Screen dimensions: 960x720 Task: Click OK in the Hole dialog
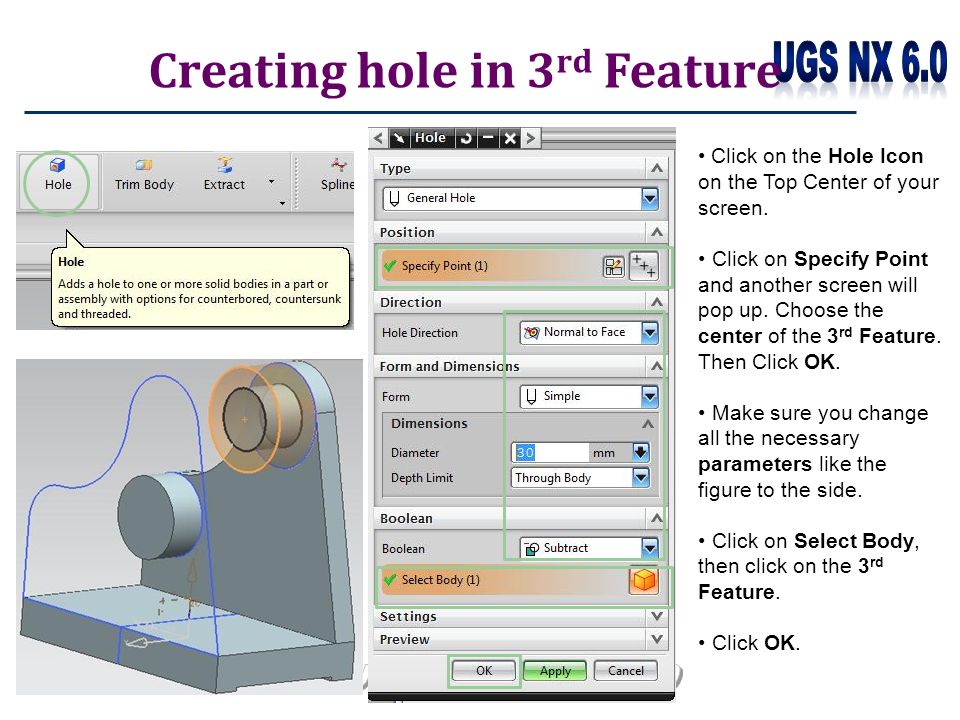[x=484, y=670]
